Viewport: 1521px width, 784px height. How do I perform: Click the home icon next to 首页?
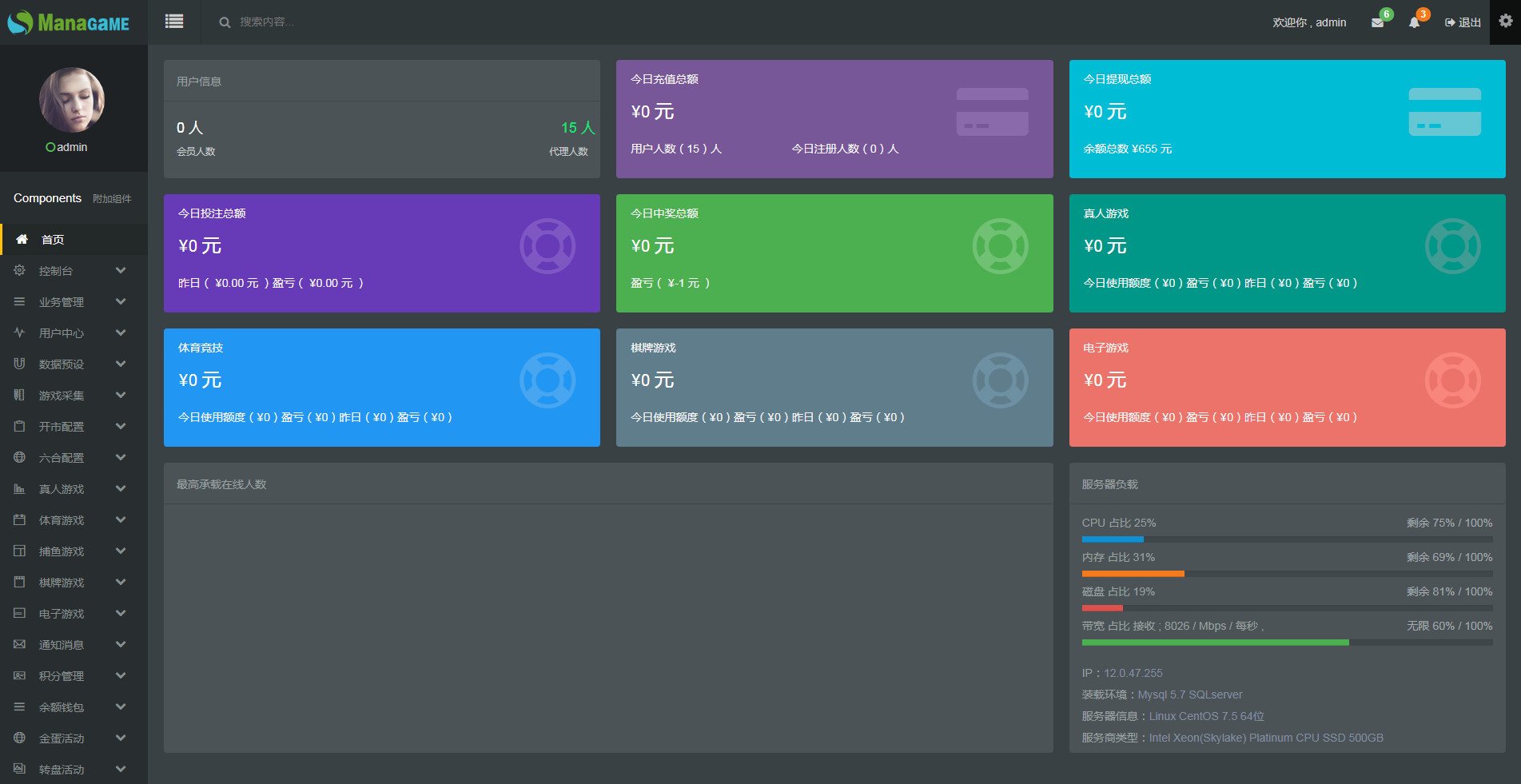(22, 239)
